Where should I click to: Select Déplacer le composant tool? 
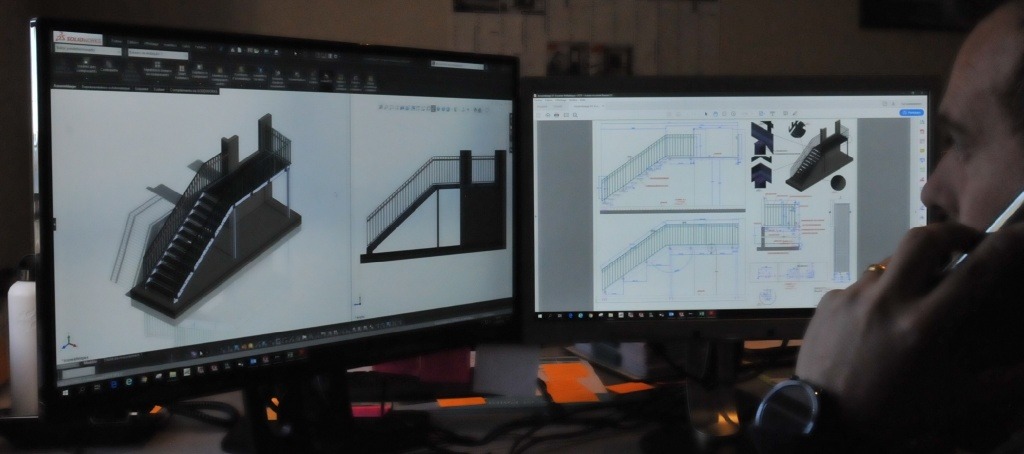(x=199, y=72)
